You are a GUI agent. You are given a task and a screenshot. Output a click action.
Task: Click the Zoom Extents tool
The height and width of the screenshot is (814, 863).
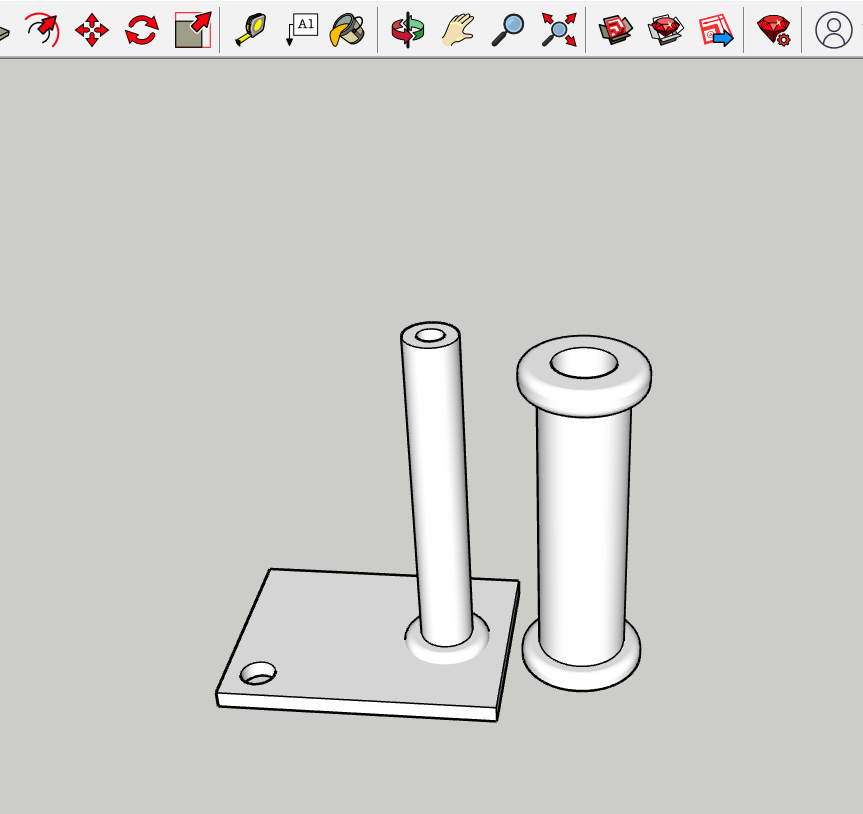tap(559, 30)
